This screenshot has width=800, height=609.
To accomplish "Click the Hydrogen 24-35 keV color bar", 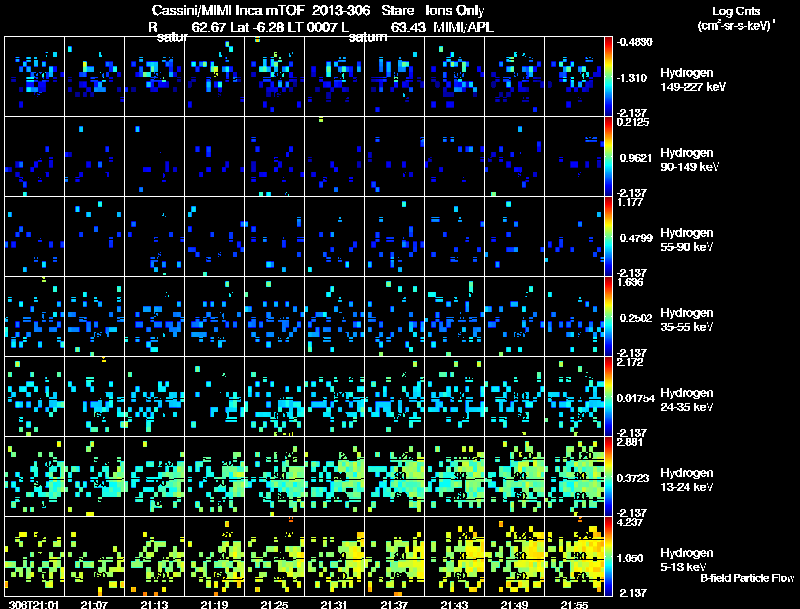I will [608, 397].
